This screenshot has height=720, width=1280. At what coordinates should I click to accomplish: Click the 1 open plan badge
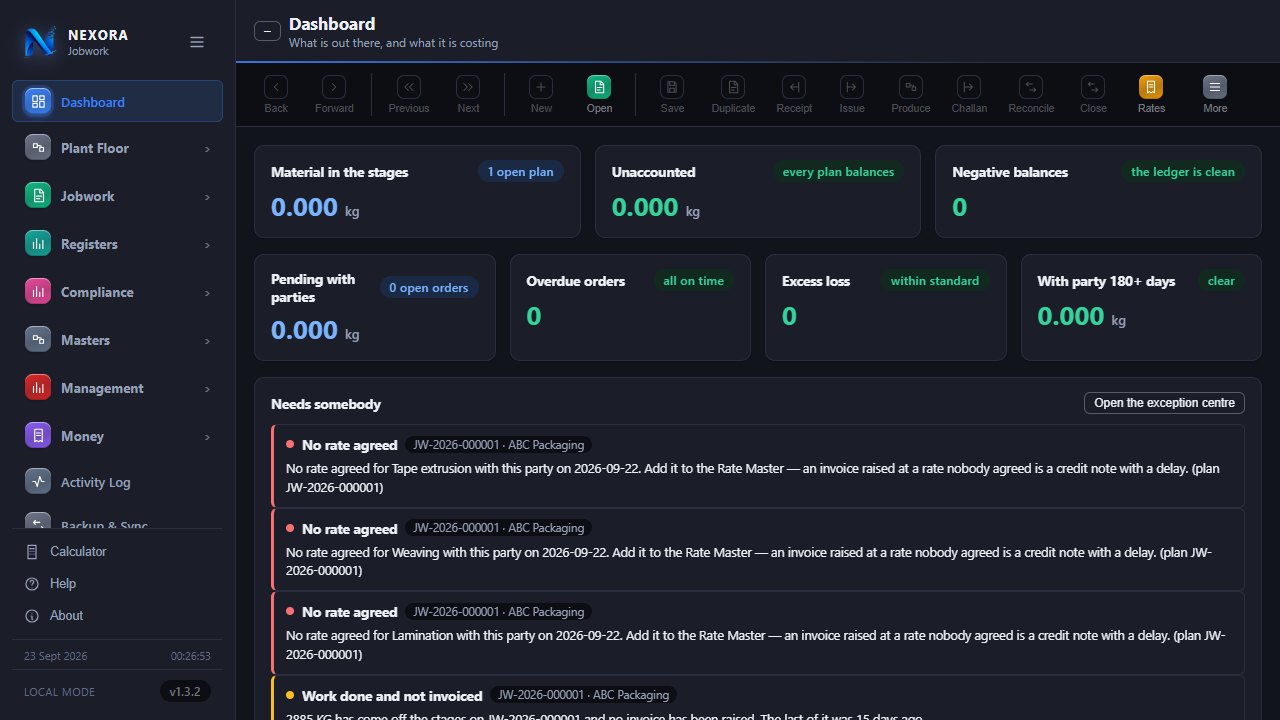tap(521, 172)
